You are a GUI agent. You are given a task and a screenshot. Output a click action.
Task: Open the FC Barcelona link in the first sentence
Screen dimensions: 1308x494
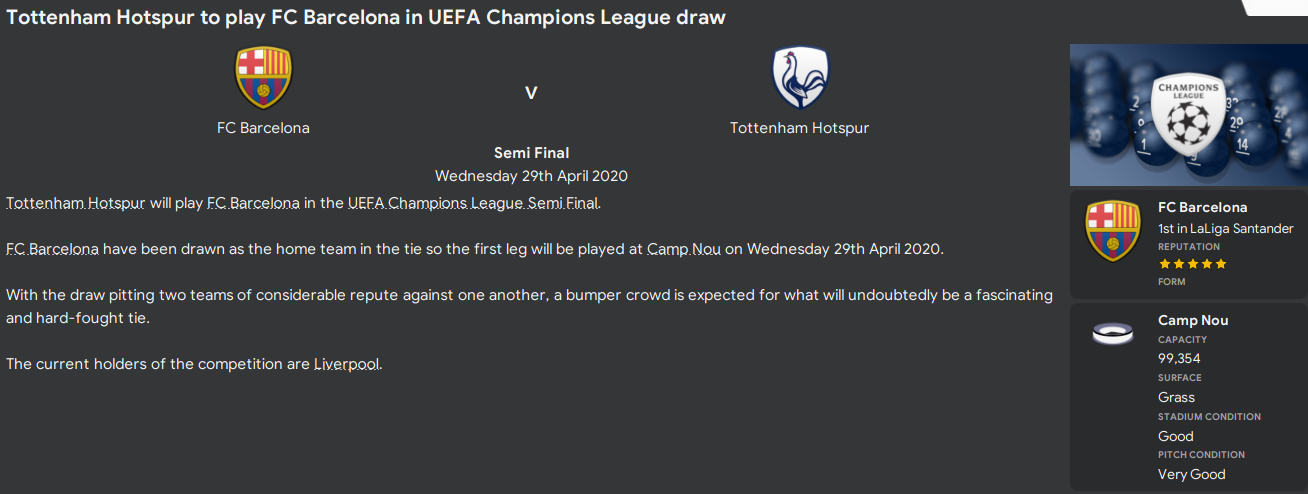point(253,203)
